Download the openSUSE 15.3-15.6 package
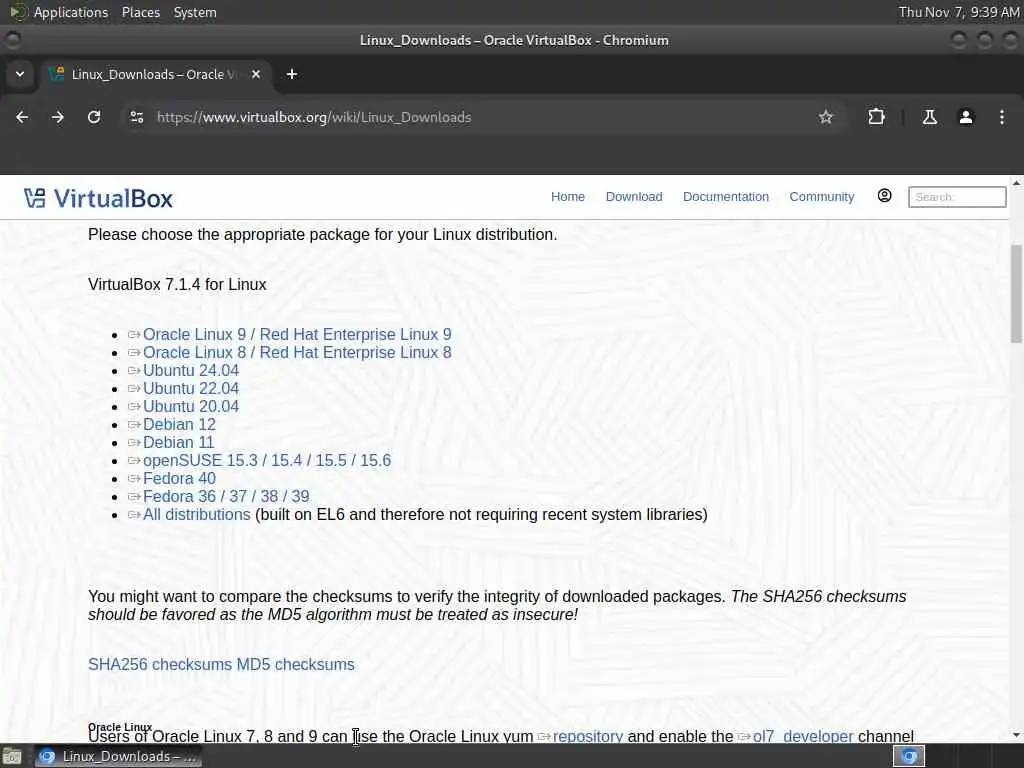Image resolution: width=1024 pixels, height=768 pixels. 266,460
